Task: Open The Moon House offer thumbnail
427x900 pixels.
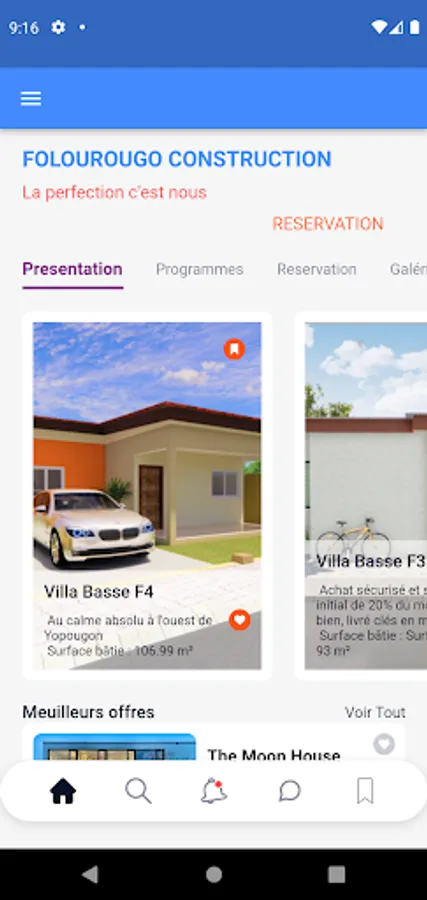Action: coord(114,747)
